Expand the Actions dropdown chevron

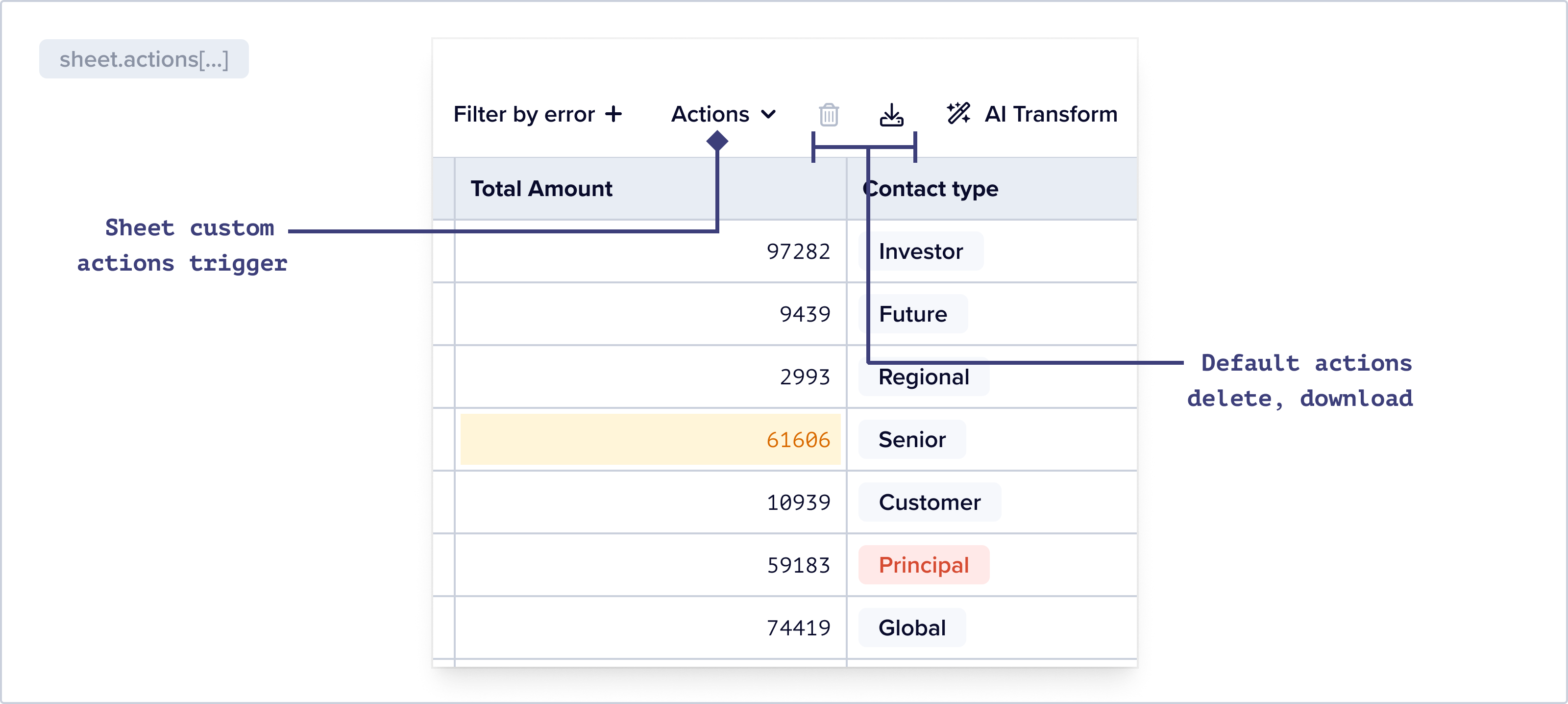[x=769, y=115]
